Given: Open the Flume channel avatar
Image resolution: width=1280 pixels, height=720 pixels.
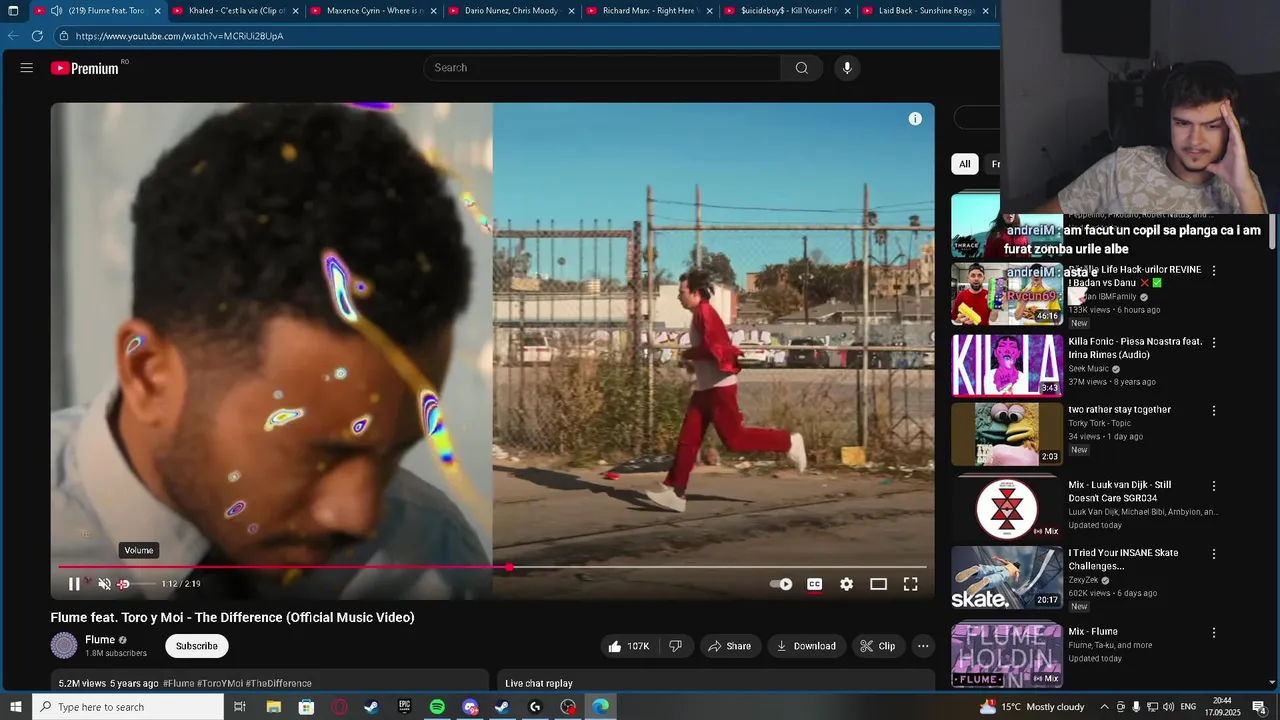Looking at the screenshot, I should pos(64,646).
